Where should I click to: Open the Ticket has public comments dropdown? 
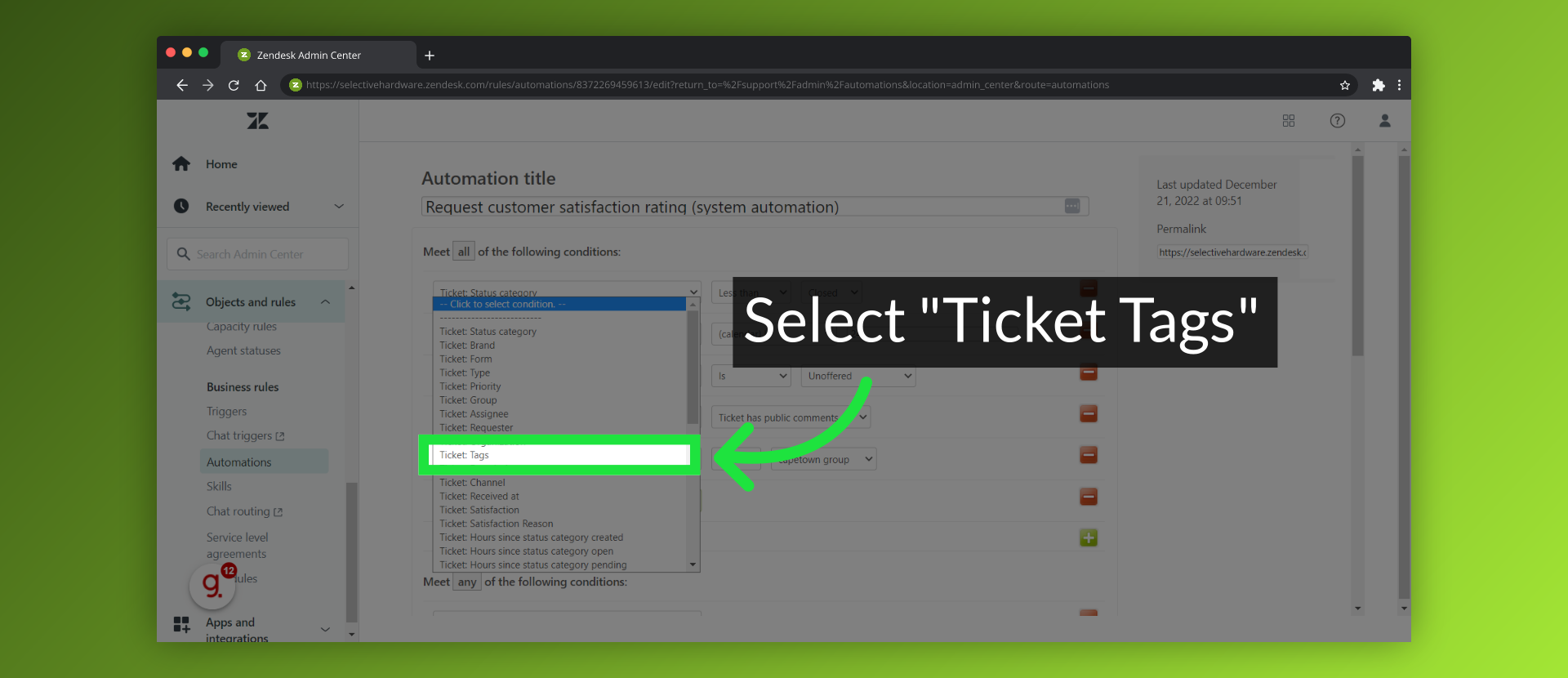791,417
